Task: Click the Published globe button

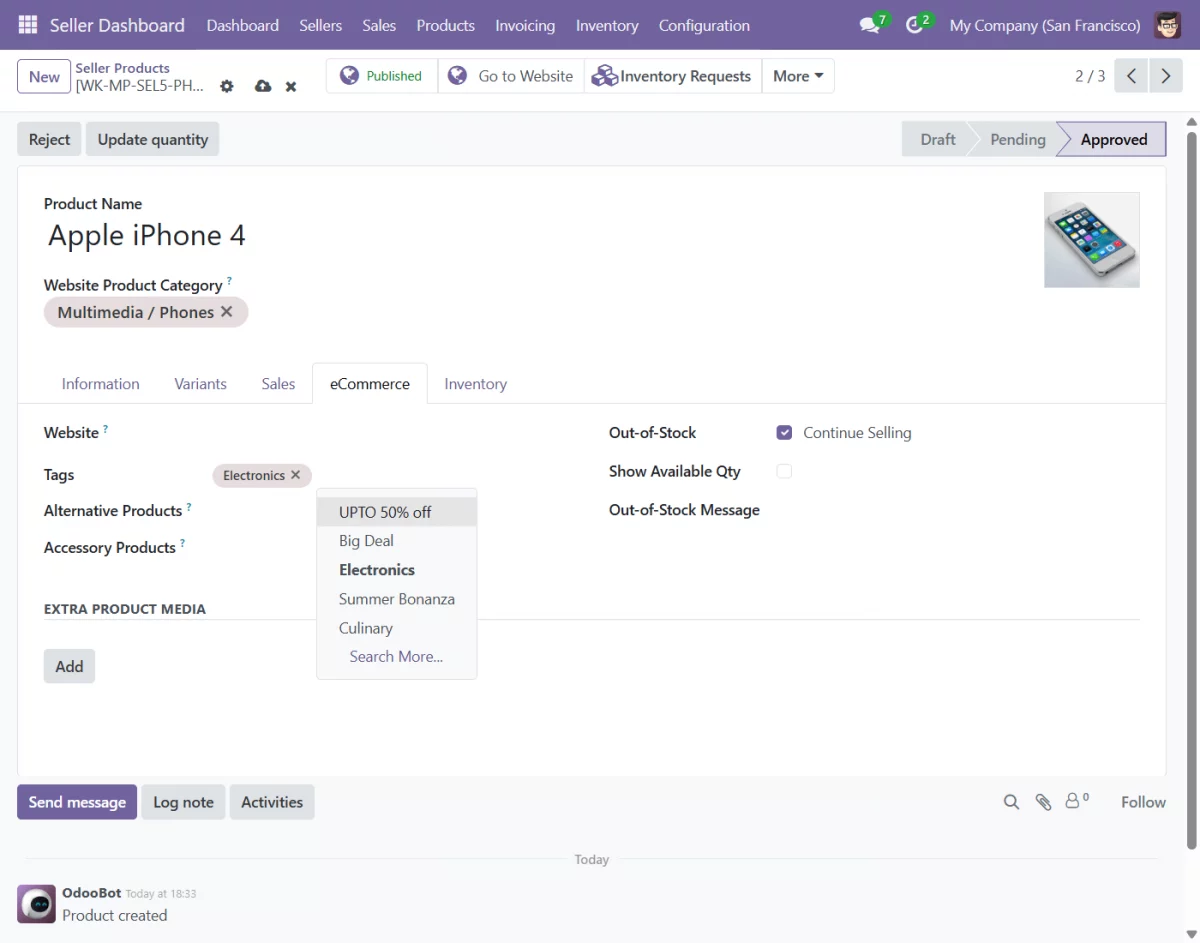Action: [382, 76]
